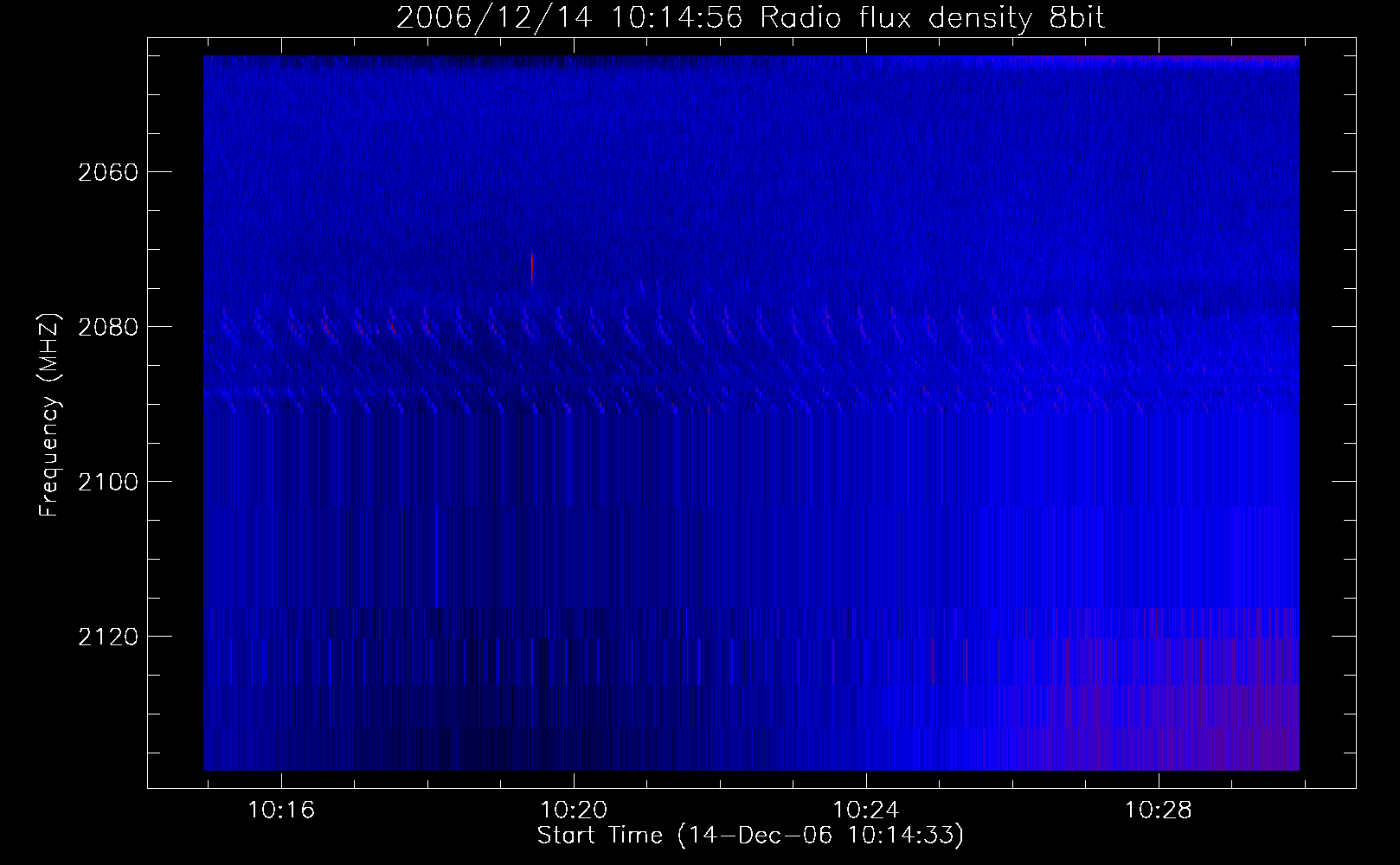
Task: Click the 2060 frequency tick label
Action: click(107, 172)
